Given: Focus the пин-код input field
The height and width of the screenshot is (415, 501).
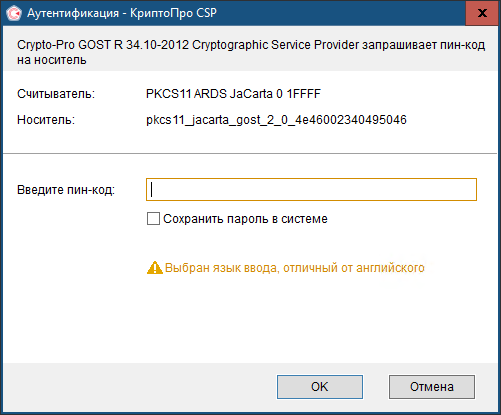Looking at the screenshot, I should [311, 190].
